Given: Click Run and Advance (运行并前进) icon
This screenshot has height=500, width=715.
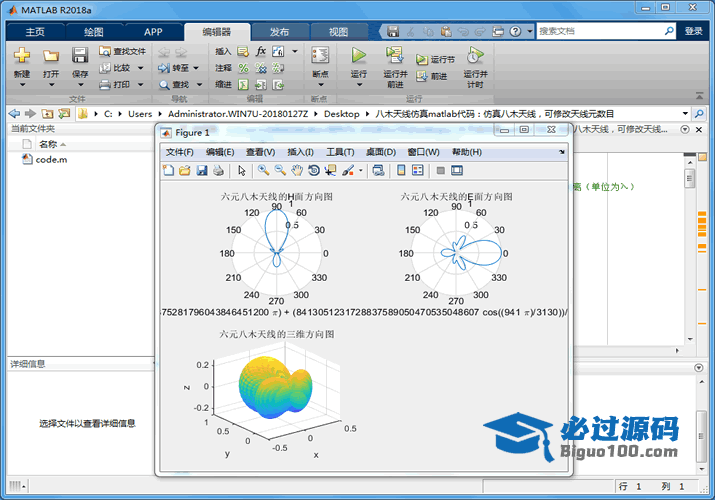Looking at the screenshot, I should (394, 56).
